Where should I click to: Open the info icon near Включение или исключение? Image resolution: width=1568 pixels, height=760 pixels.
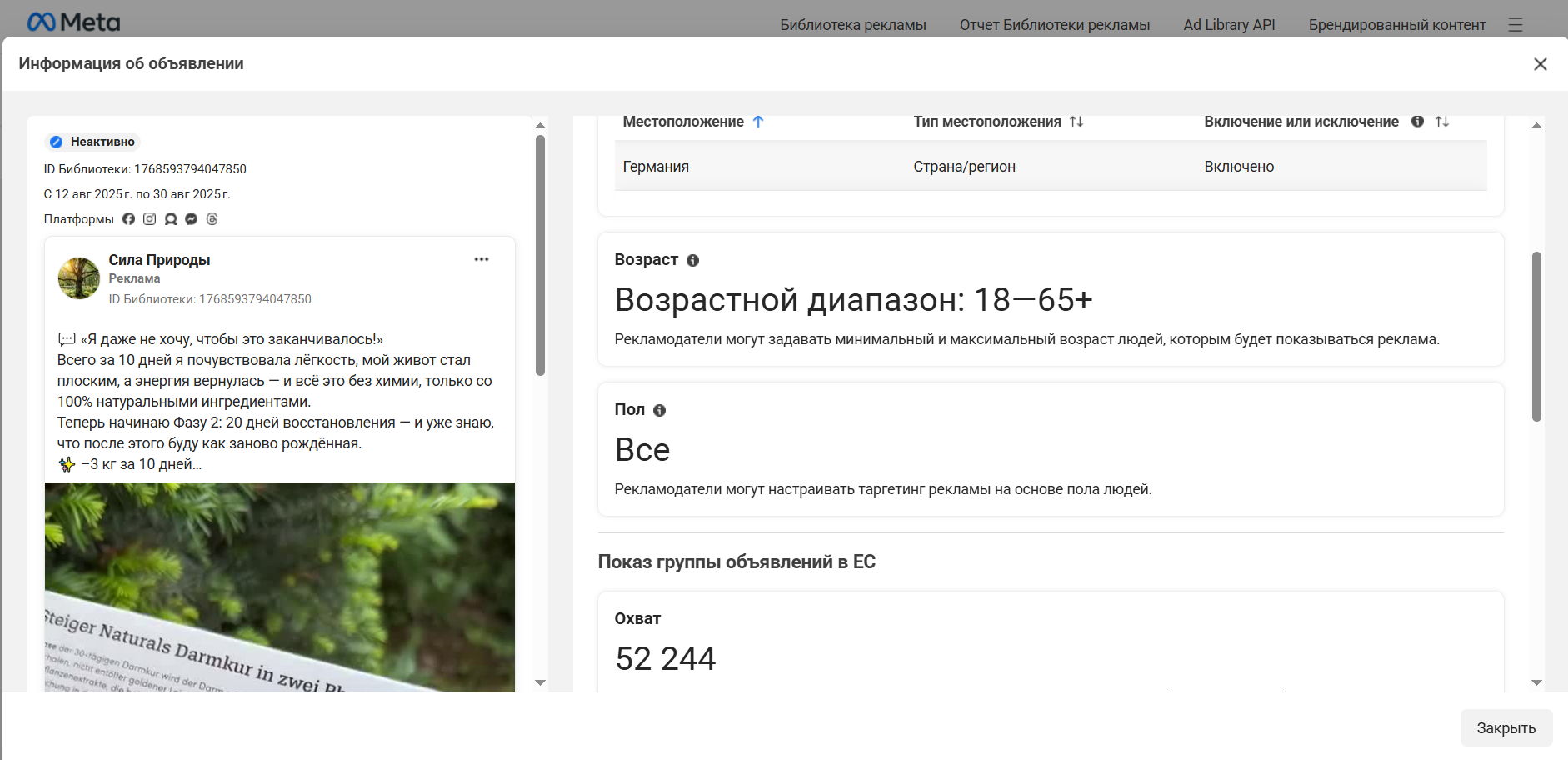pyautogui.click(x=1419, y=121)
